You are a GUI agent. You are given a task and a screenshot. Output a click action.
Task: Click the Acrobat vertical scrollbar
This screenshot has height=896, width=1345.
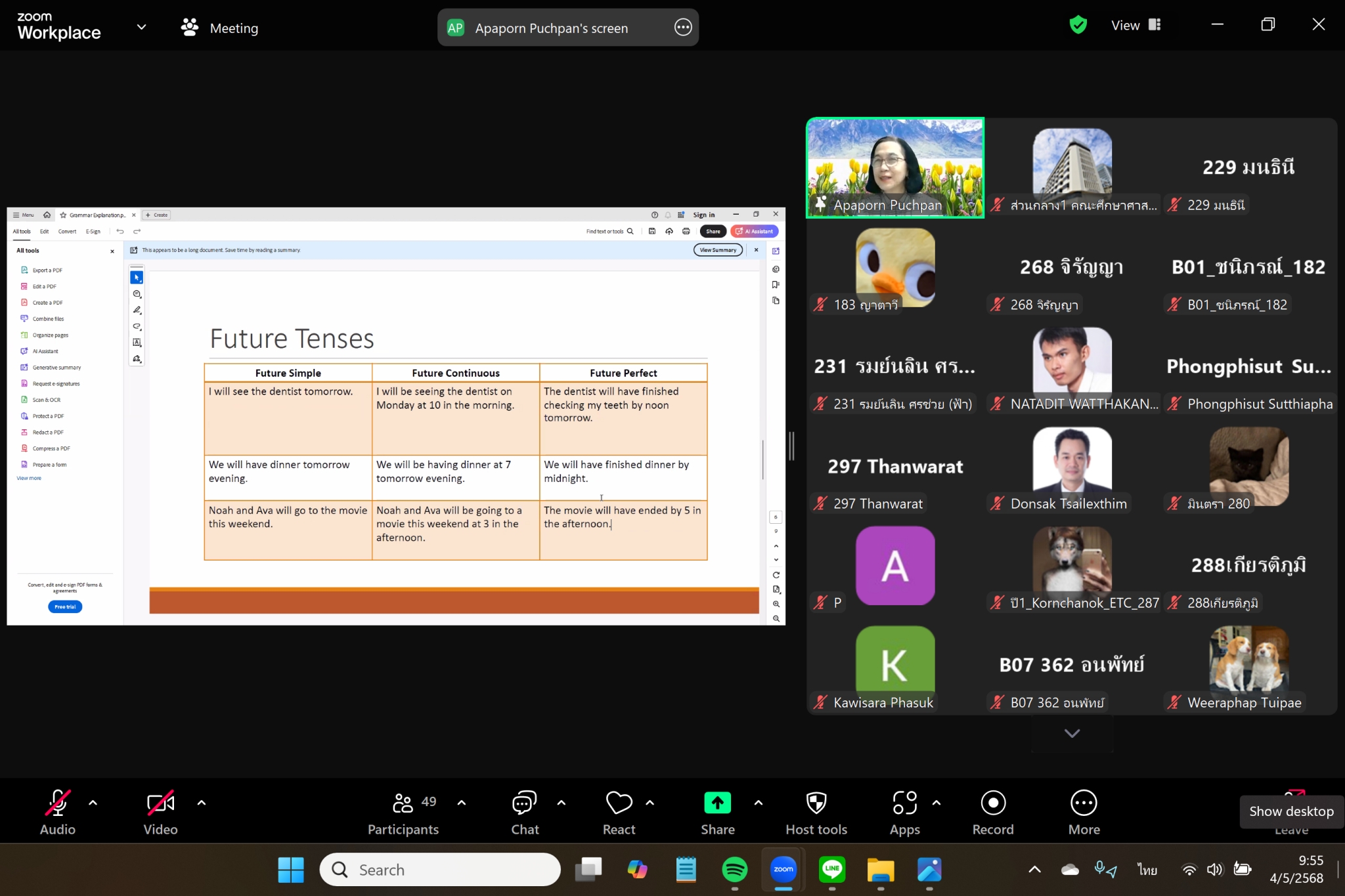coord(762,459)
